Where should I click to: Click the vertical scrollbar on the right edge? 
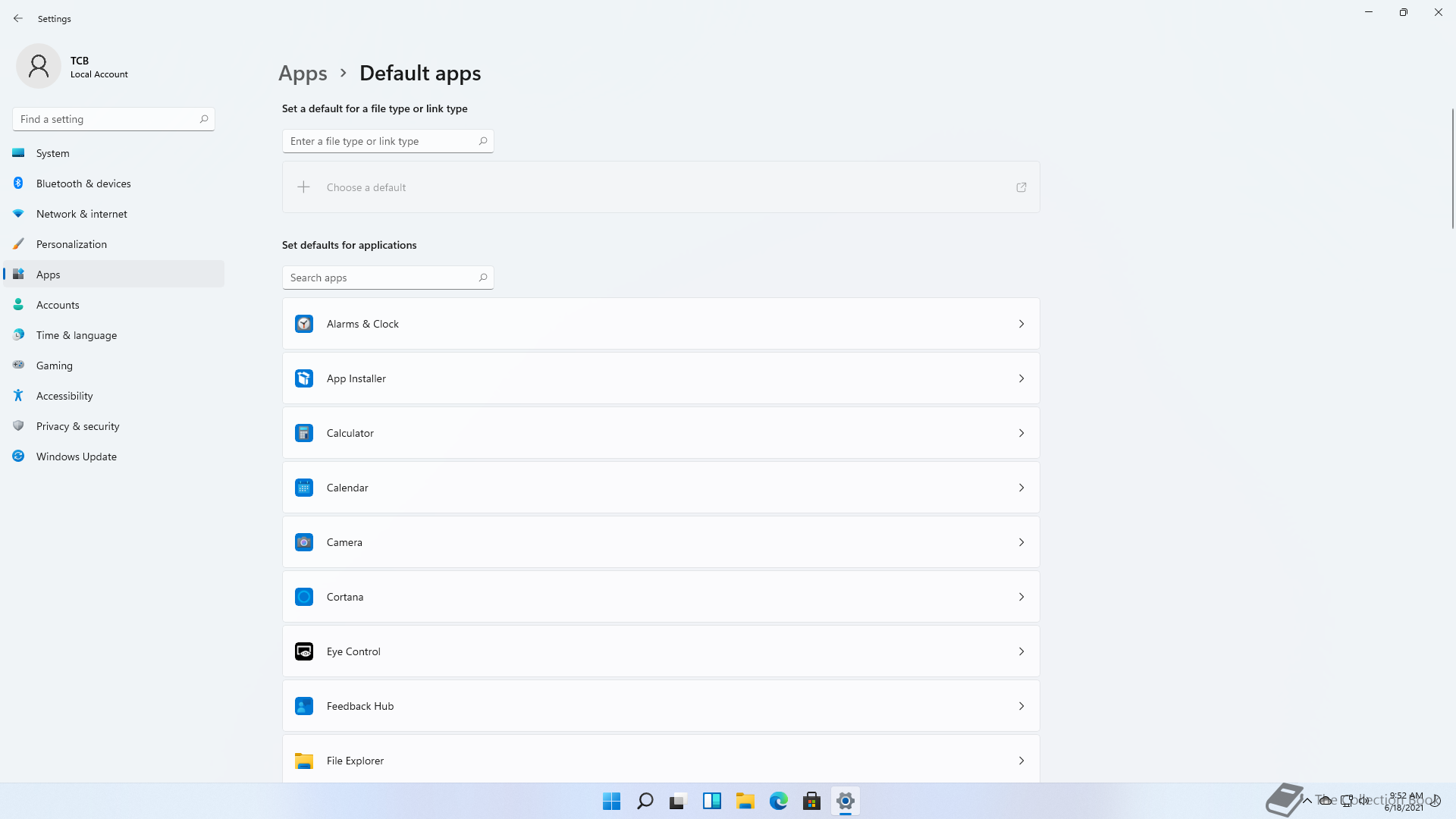coord(1452,168)
